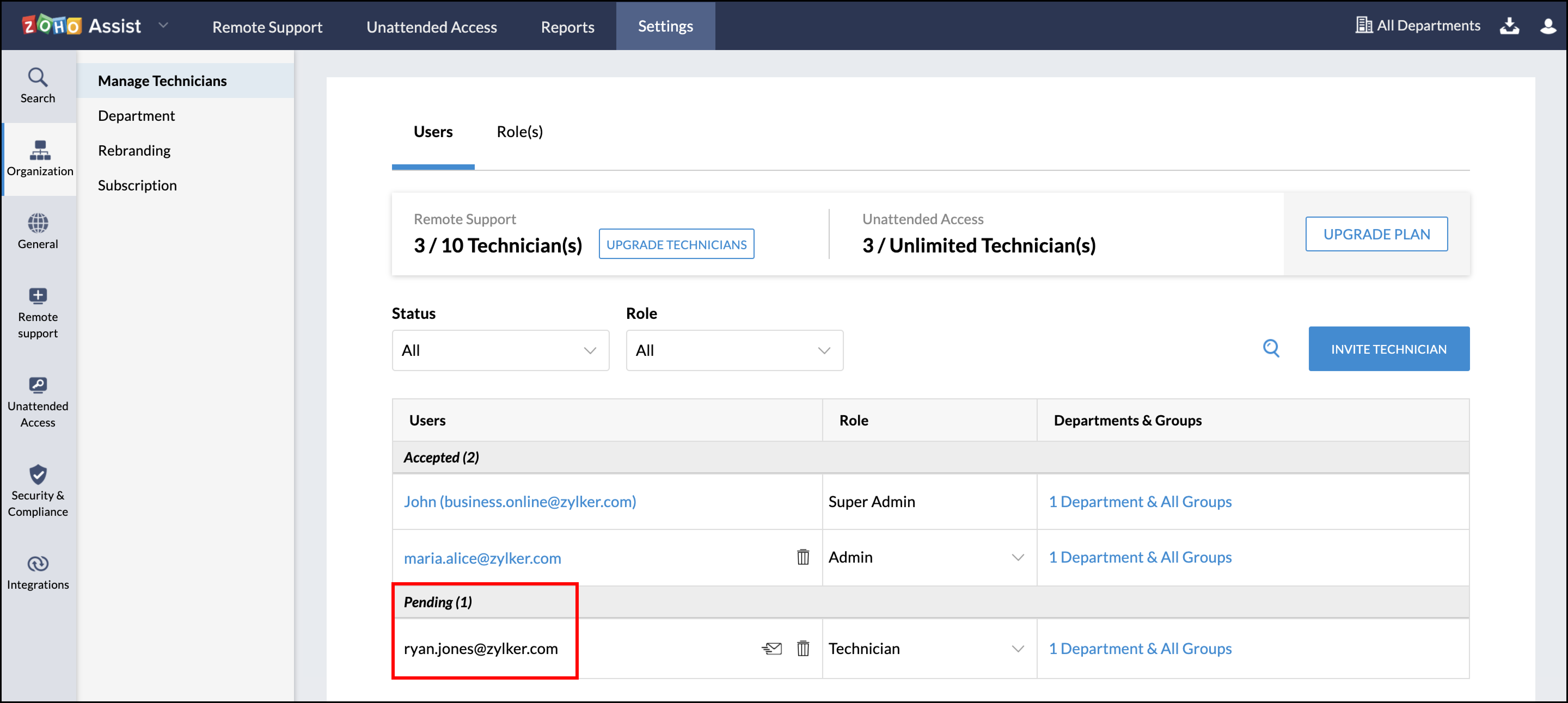Click the Accepted (2) group header
1568x703 pixels.
coord(441,457)
